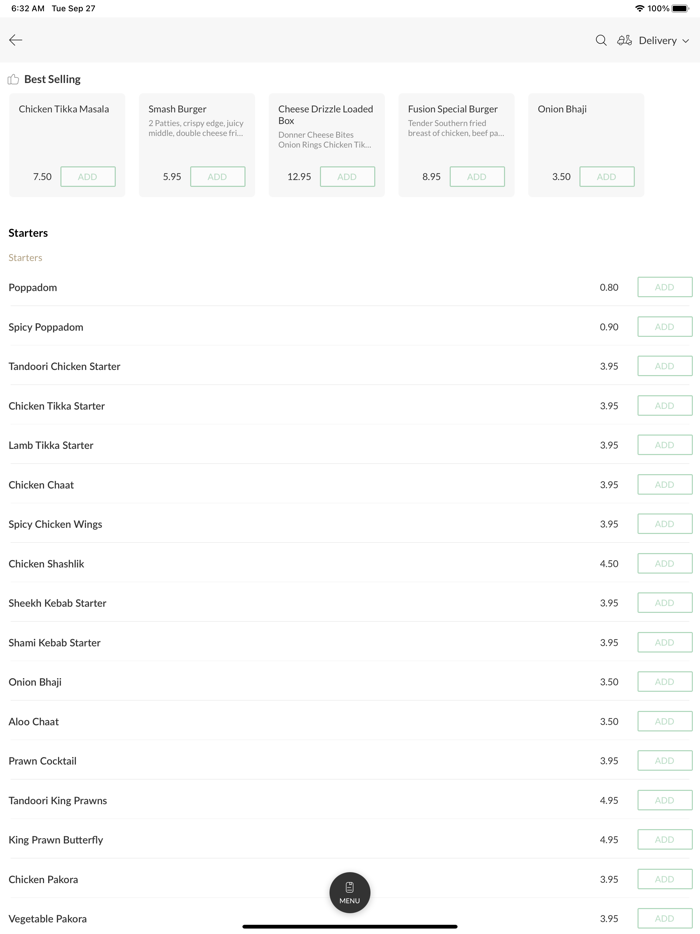Viewport: 700px width, 934px height.
Task: Add Chicken Pakora
Action: point(665,879)
